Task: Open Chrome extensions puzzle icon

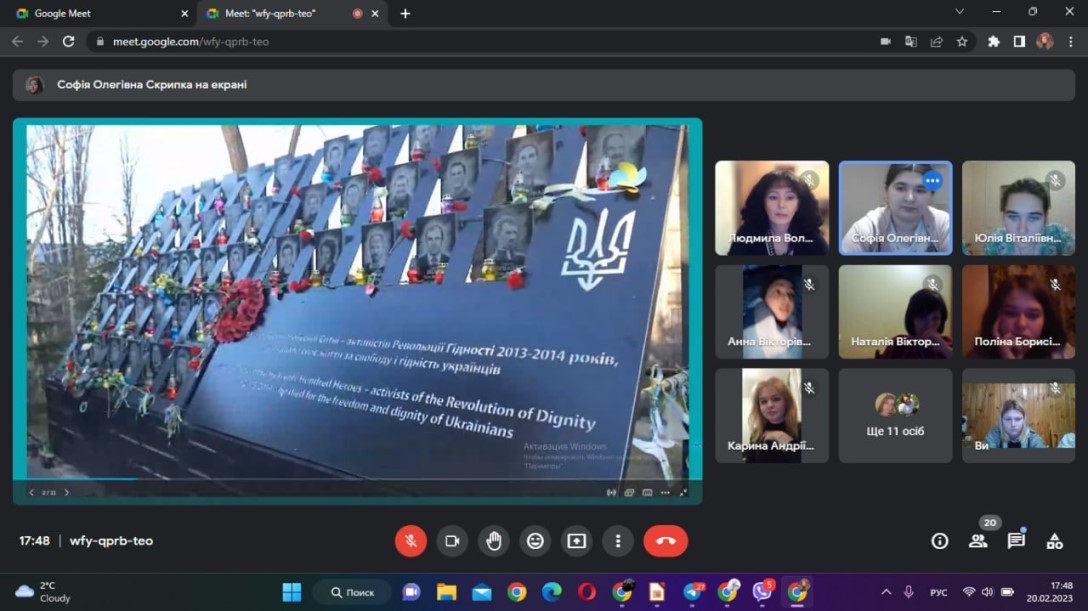Action: 994,42
